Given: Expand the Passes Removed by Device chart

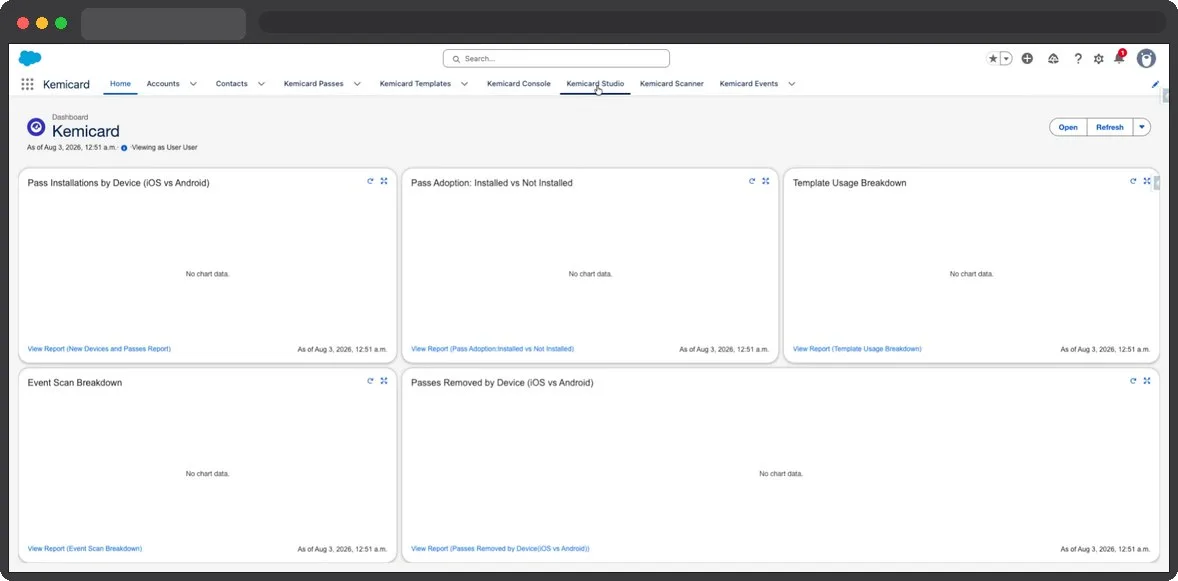Looking at the screenshot, I should (1146, 381).
